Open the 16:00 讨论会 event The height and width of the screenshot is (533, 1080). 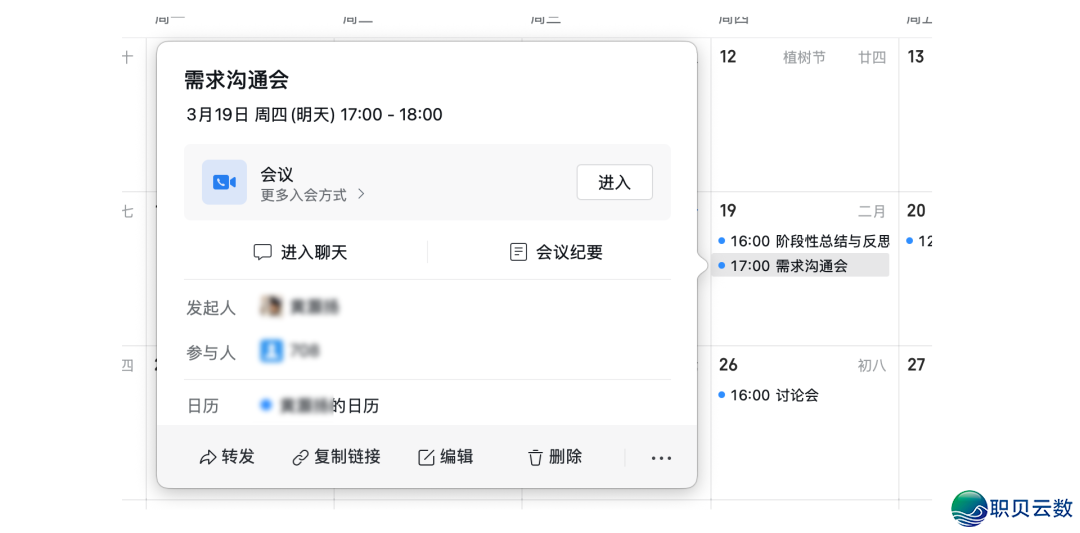[x=768, y=395]
